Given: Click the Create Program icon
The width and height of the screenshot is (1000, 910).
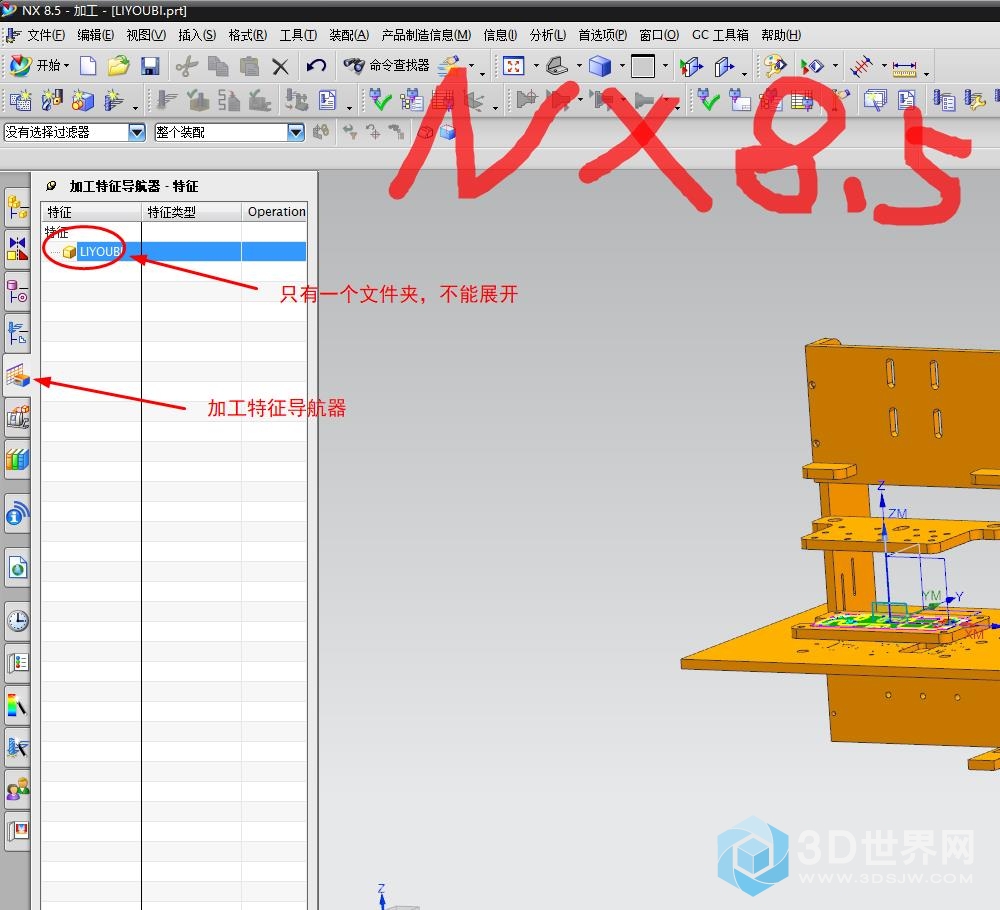Looking at the screenshot, I should click(x=20, y=100).
